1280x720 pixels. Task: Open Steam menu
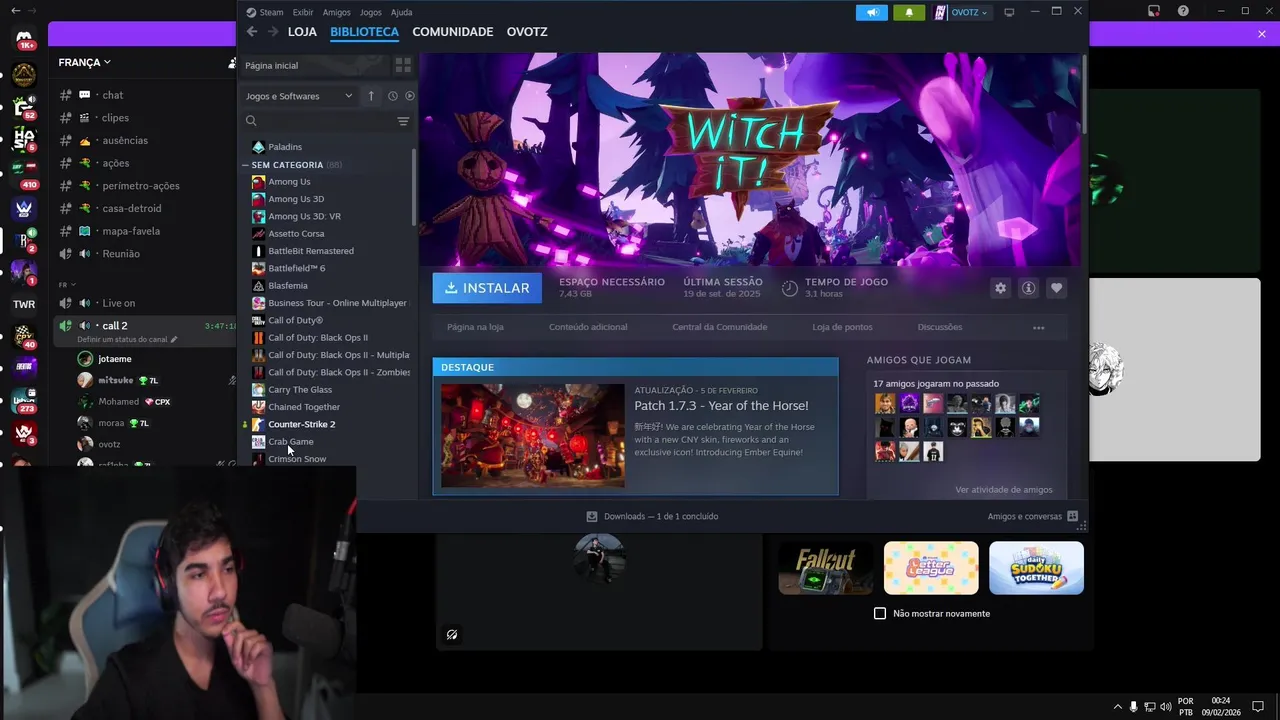265,12
